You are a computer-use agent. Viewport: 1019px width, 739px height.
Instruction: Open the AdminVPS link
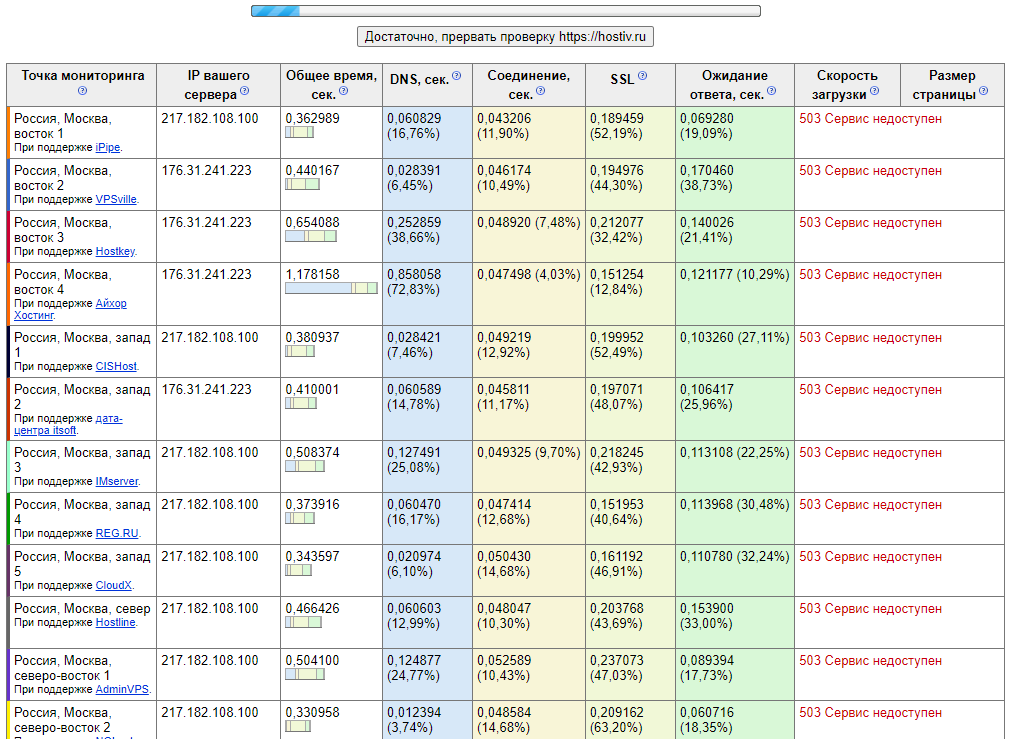click(122, 689)
